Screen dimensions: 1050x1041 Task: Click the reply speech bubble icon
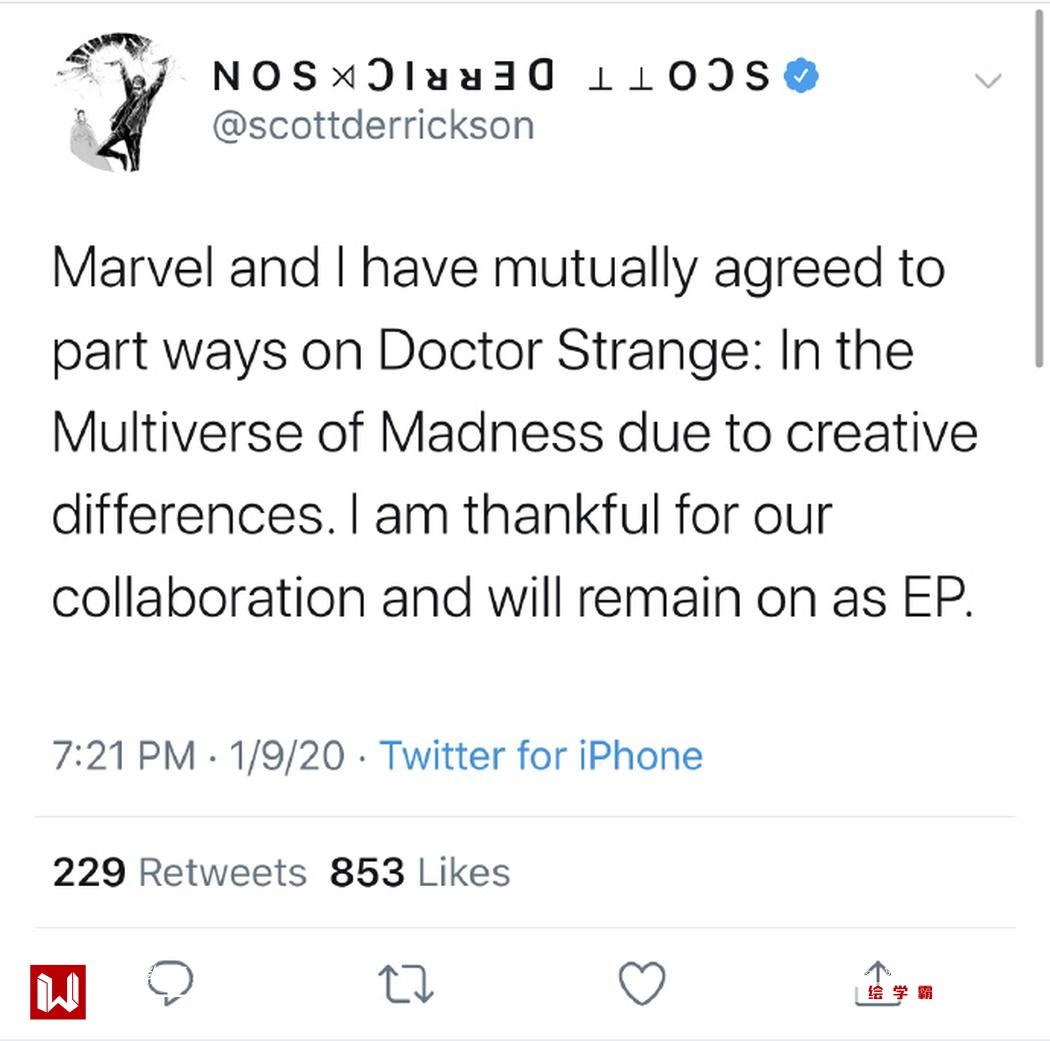point(170,983)
